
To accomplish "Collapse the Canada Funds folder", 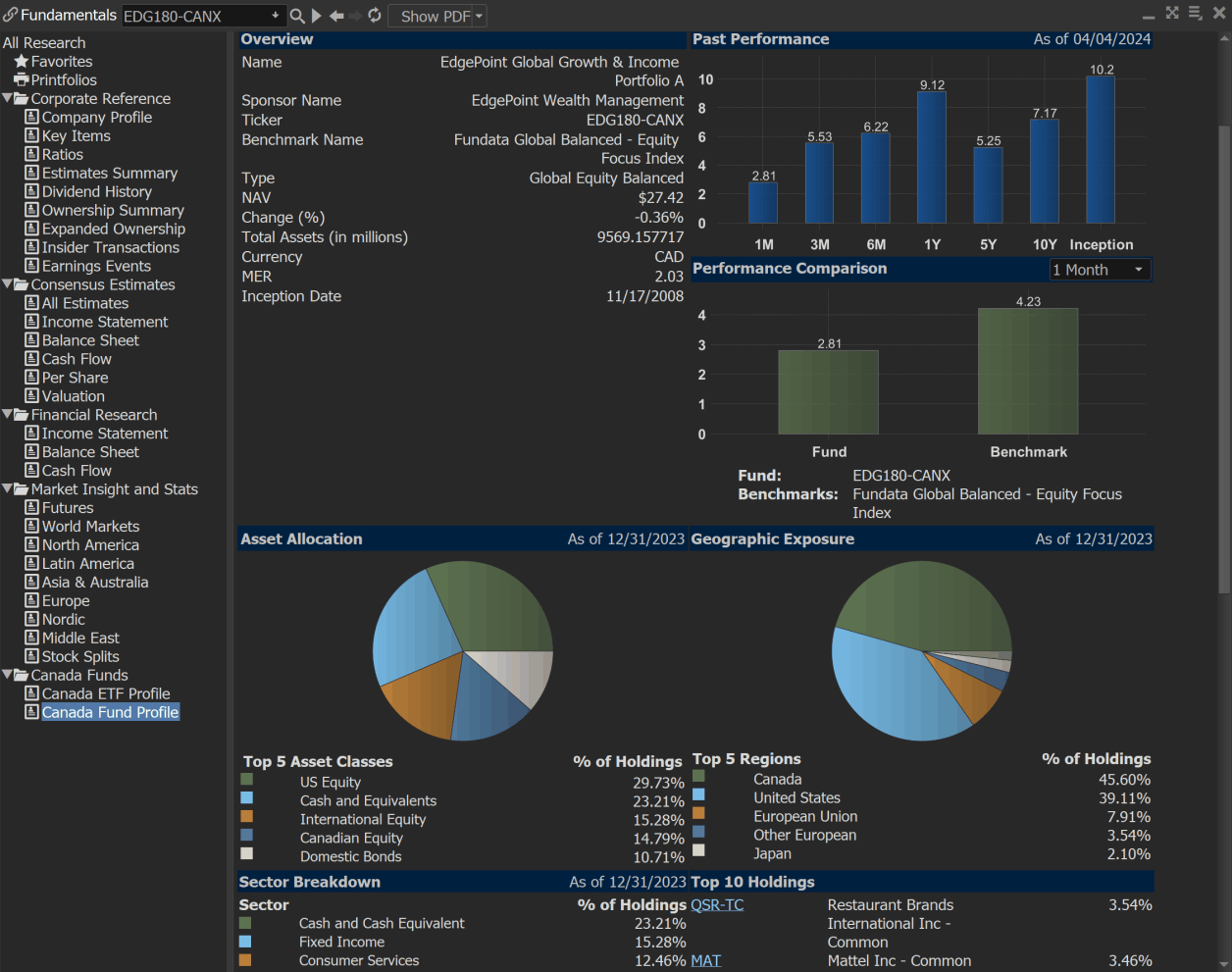I will (x=7, y=675).
